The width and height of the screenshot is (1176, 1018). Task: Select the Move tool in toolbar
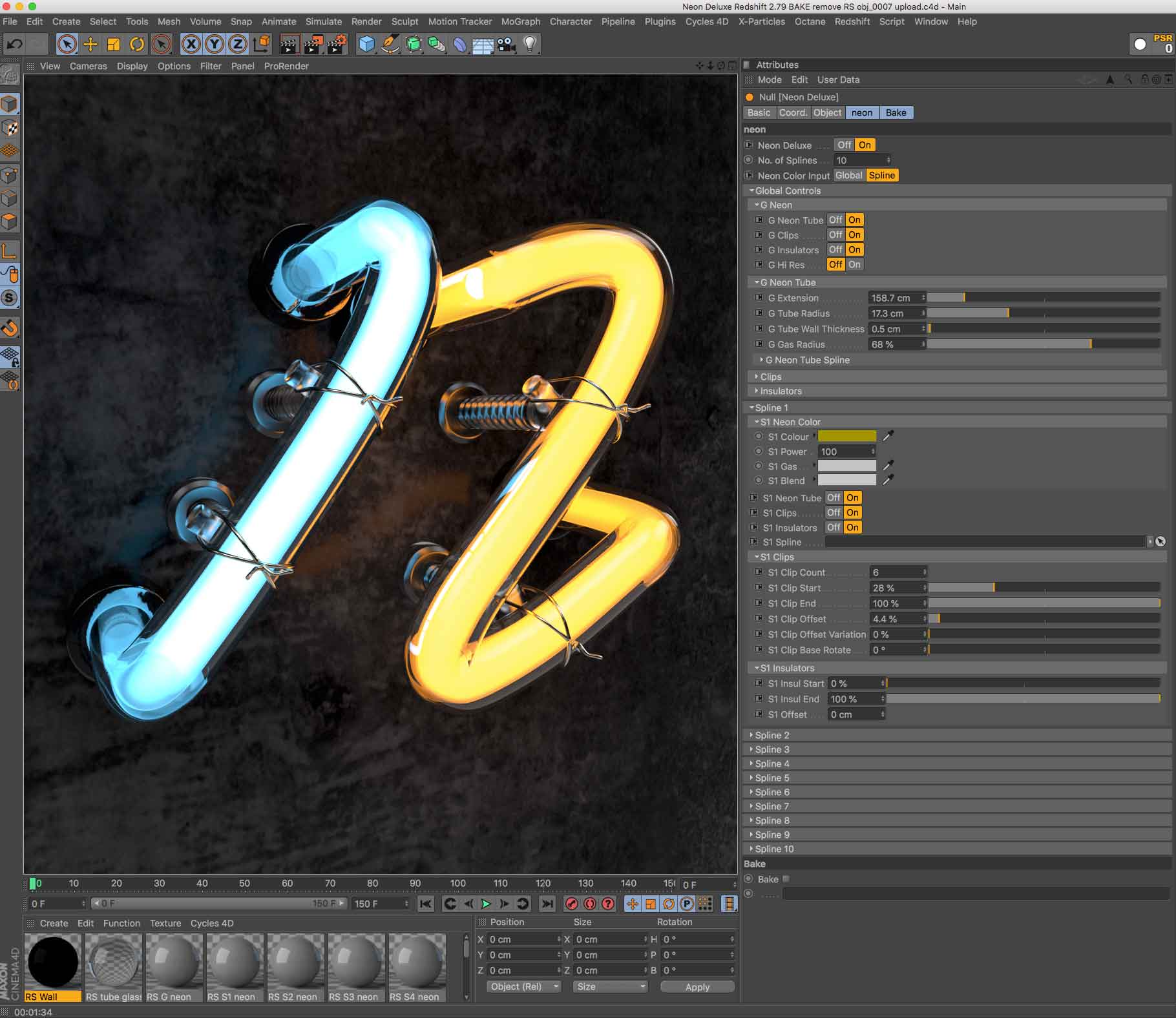90,44
